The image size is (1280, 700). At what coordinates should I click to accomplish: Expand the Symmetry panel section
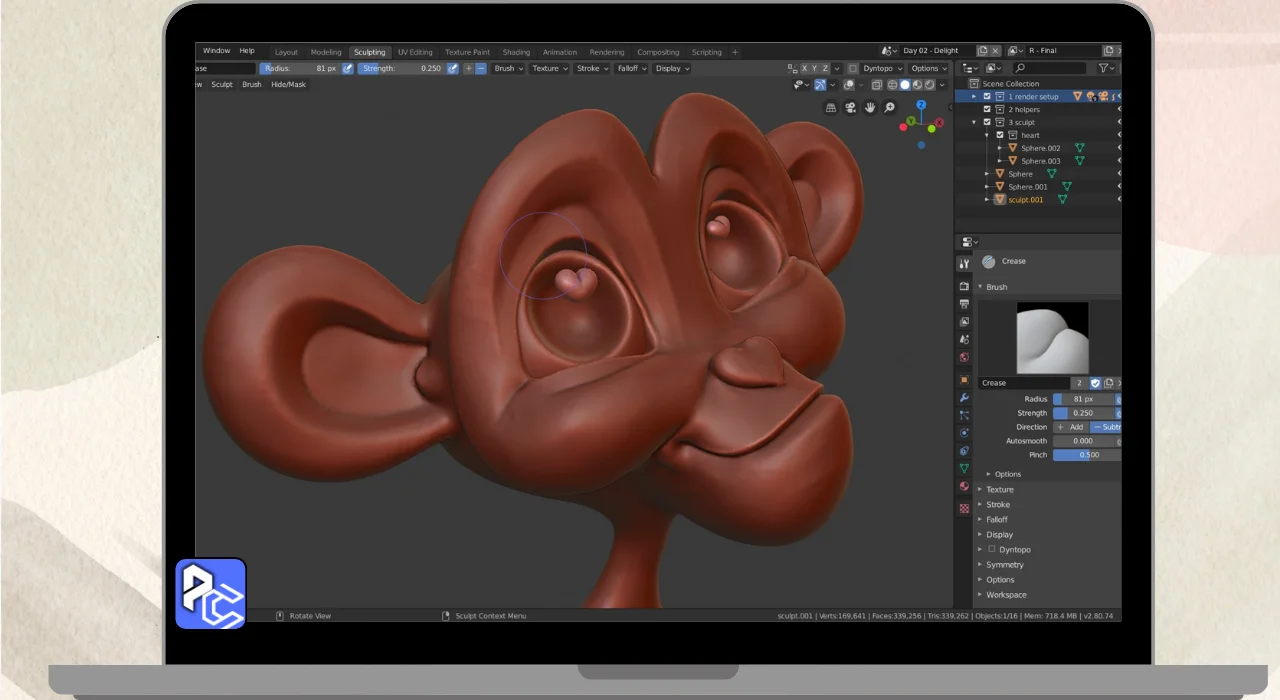point(1004,565)
